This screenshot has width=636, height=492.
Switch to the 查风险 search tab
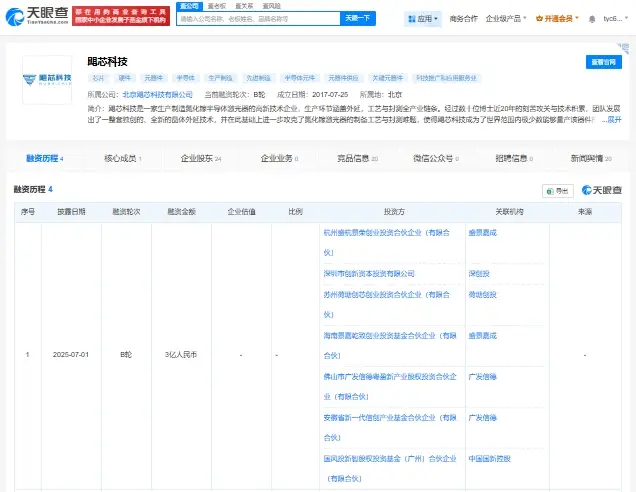coord(271,6)
